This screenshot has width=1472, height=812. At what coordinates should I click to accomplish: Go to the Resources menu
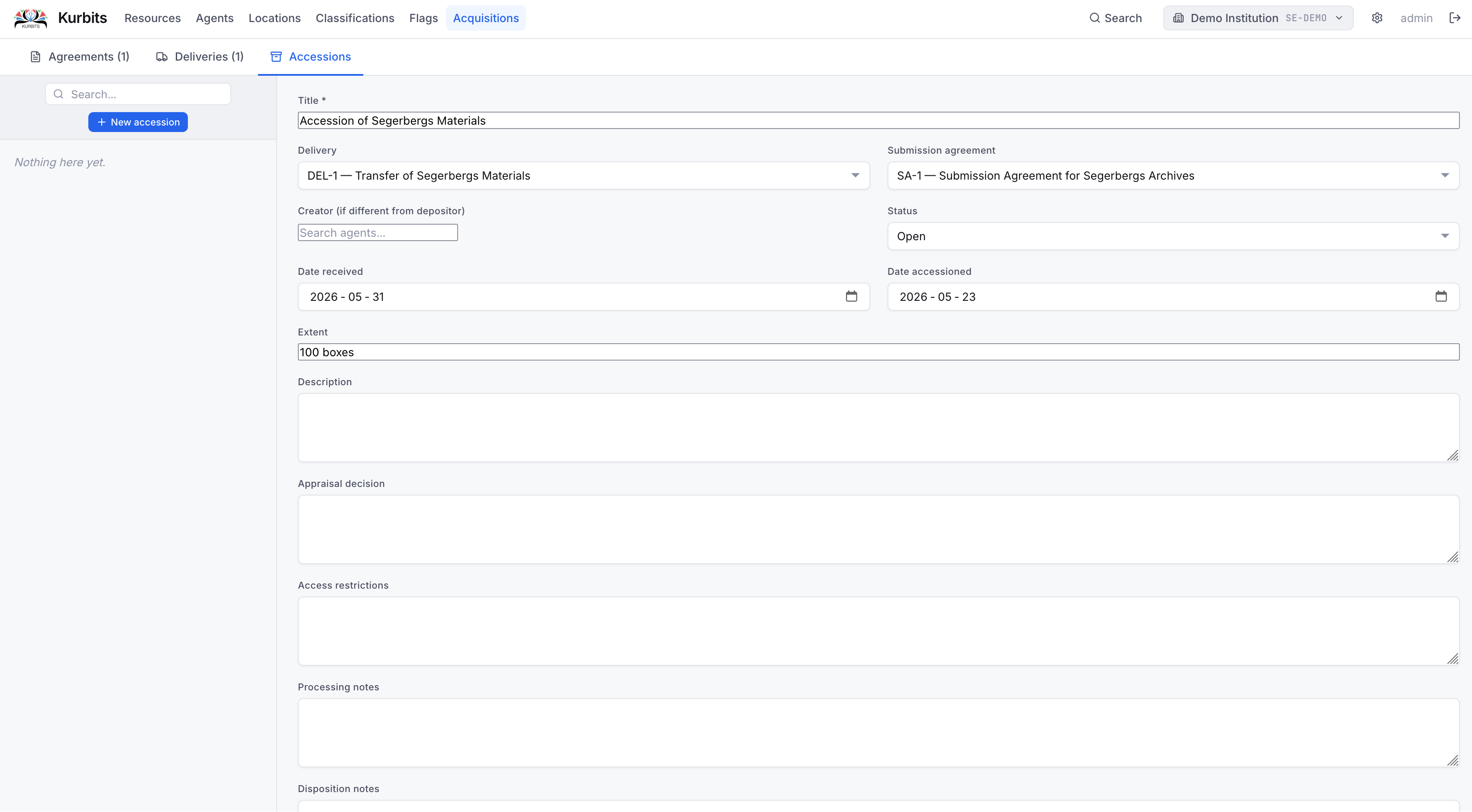[x=152, y=18]
